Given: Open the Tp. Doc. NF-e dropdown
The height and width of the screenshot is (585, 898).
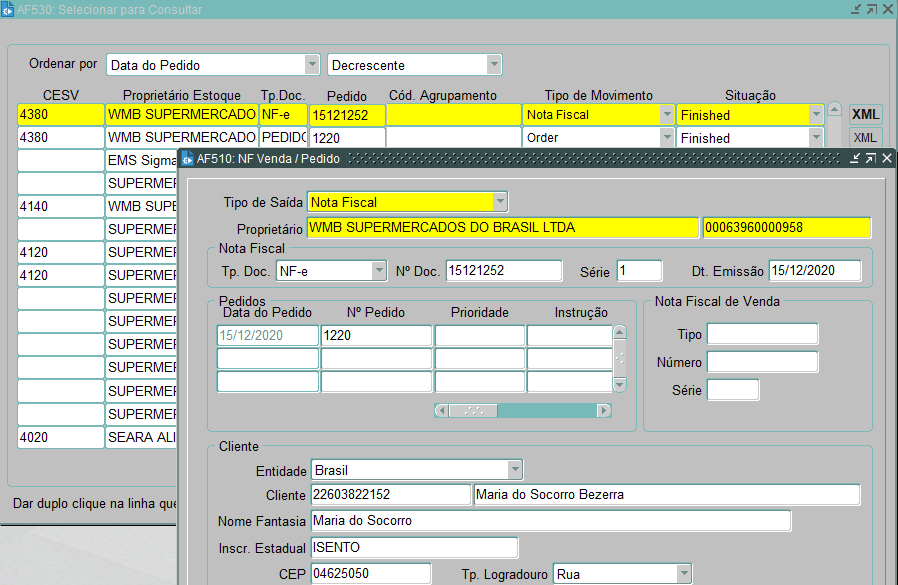Looking at the screenshot, I should (x=379, y=270).
